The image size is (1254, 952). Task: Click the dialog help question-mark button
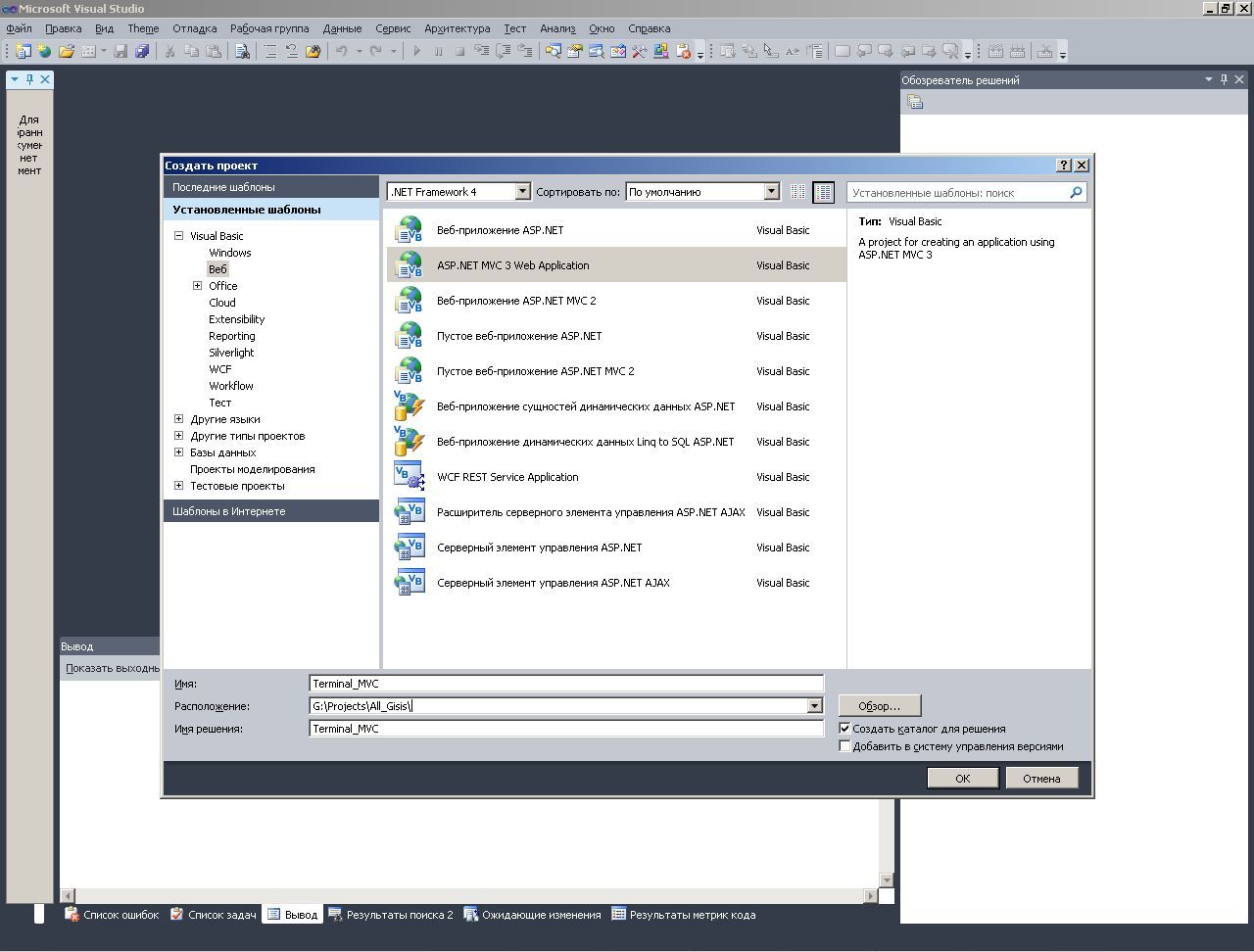[1064, 166]
